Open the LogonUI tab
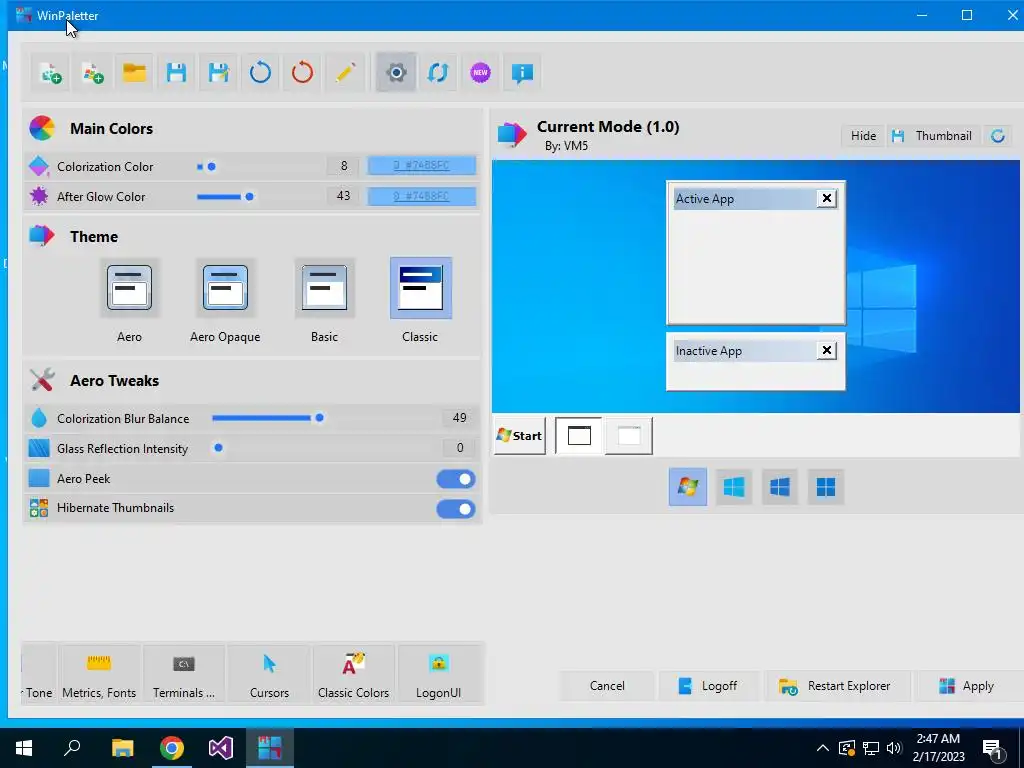Image resolution: width=1024 pixels, height=768 pixels. click(x=438, y=674)
